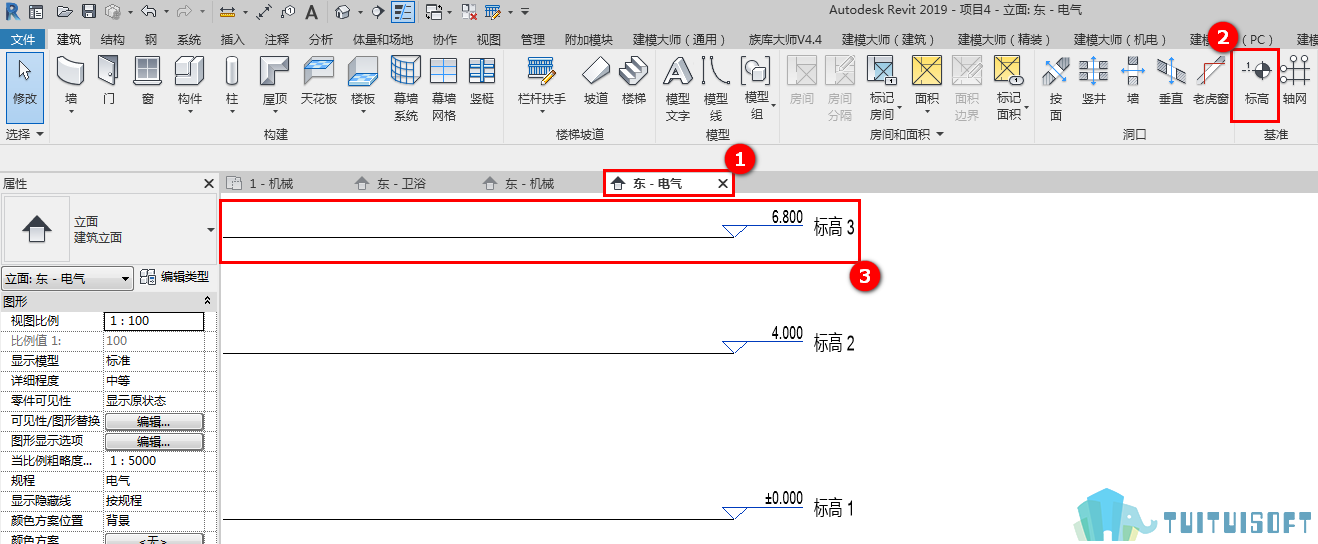Image resolution: width=1318 pixels, height=544 pixels.
Task: Open the type selector dropdown for 建筑立面
Action: [x=210, y=229]
